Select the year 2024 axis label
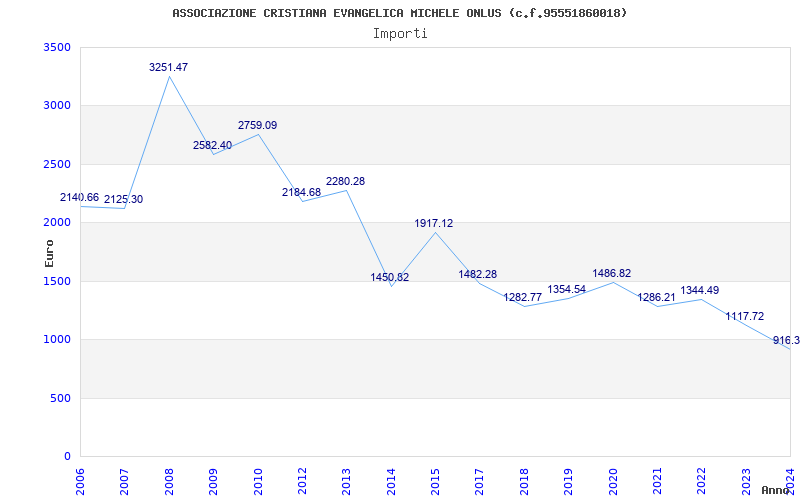Screen dimensions: 800x500 pyautogui.click(x=790, y=481)
